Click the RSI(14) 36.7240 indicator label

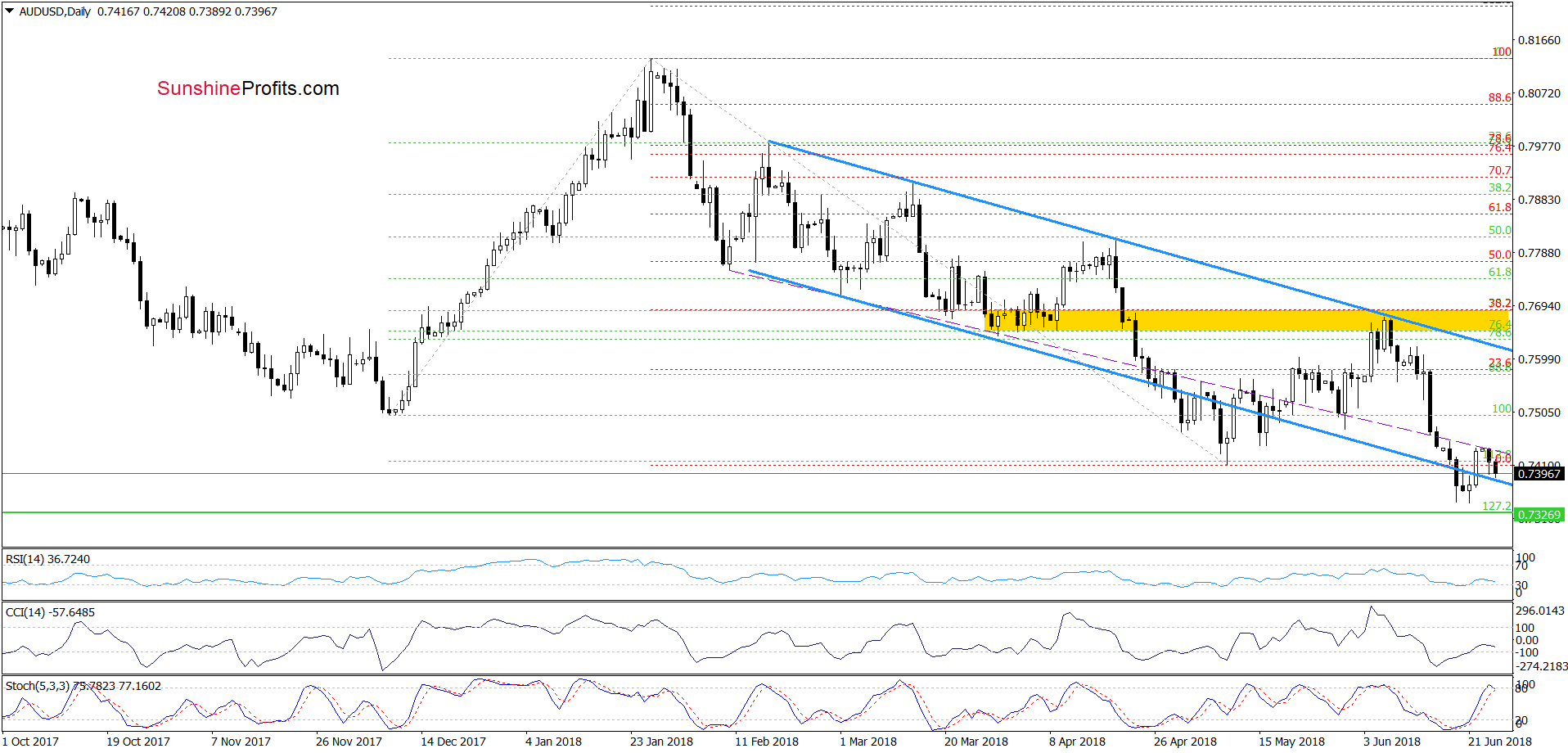[x=47, y=559]
